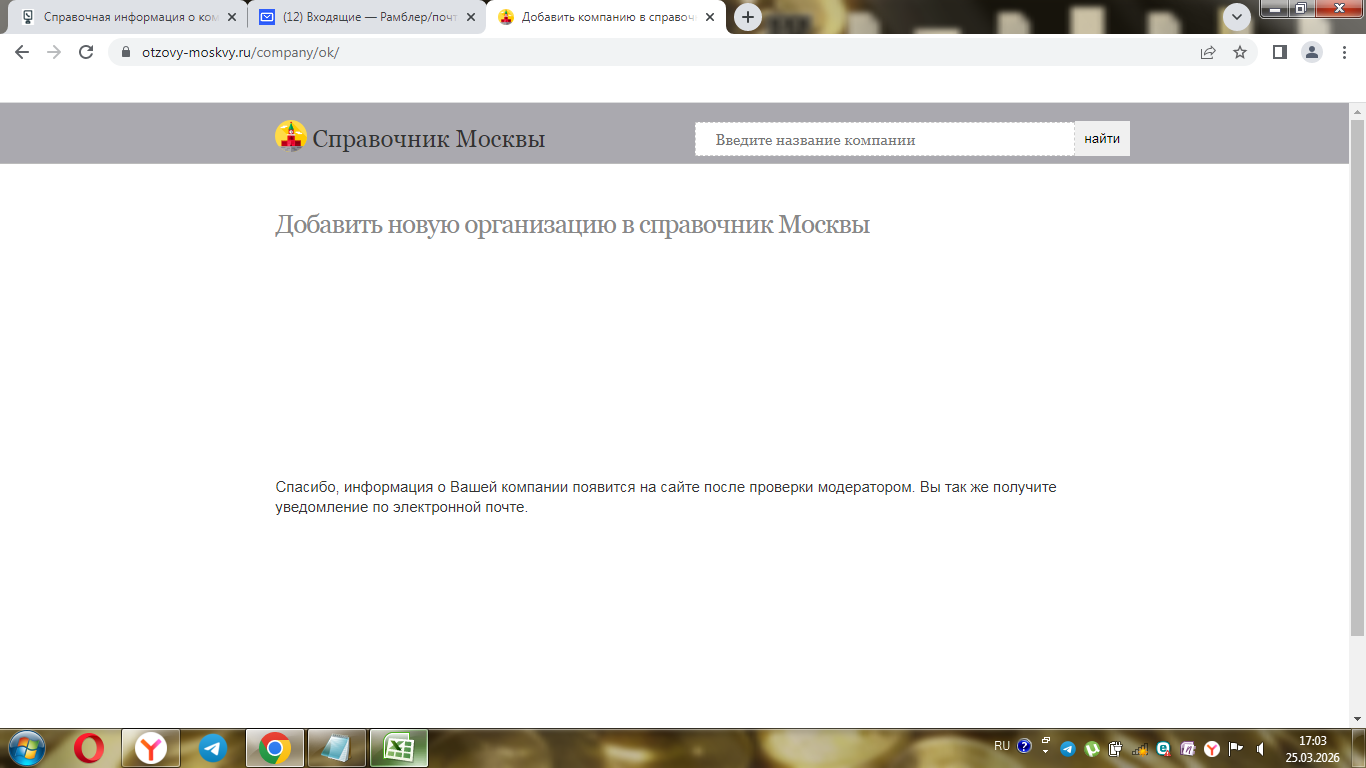Open the volume speaker tray icon
Screen dimensions: 1366x768
pyautogui.click(x=1261, y=748)
